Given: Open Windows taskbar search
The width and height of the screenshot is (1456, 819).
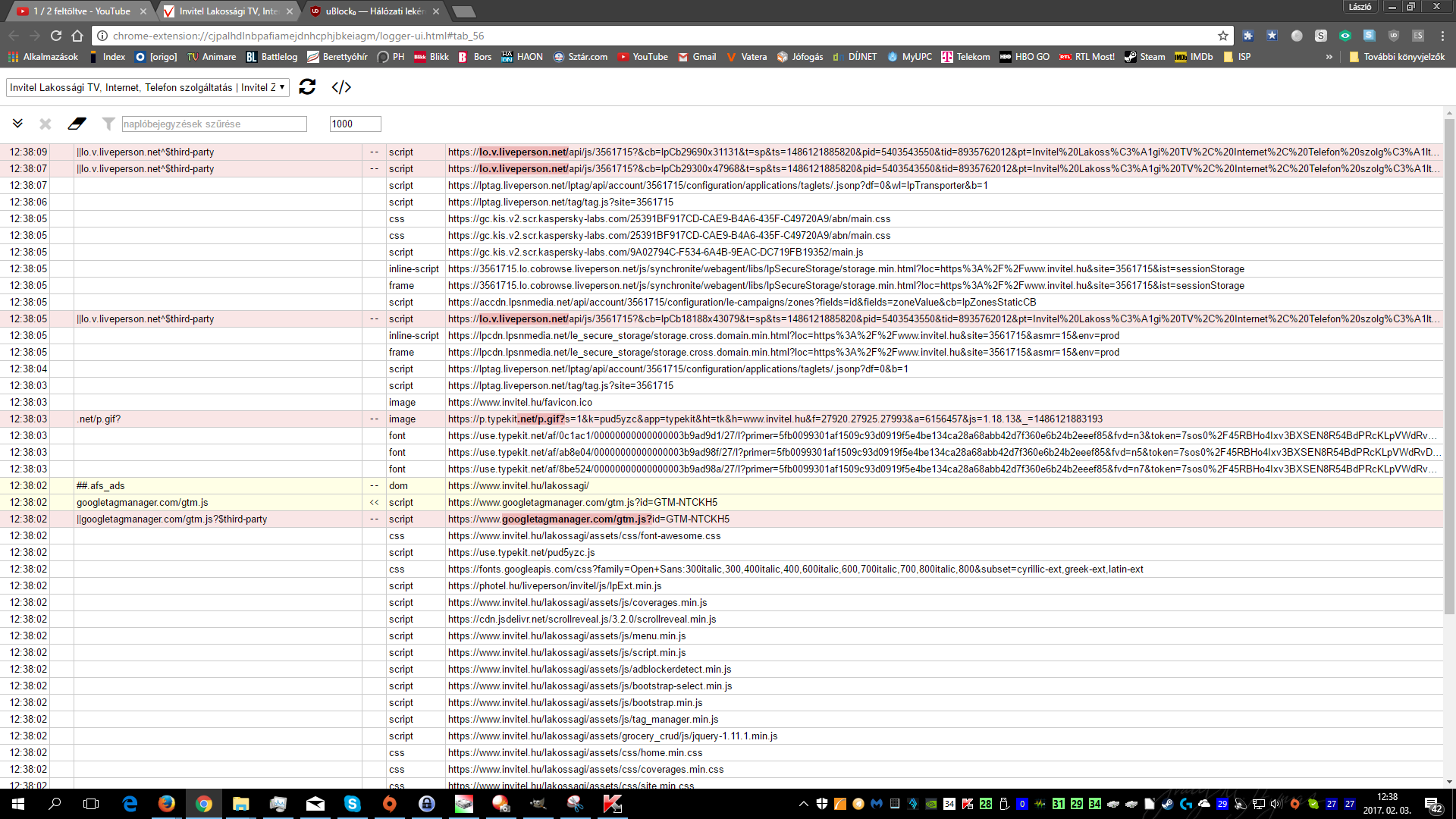Looking at the screenshot, I should [x=55, y=804].
